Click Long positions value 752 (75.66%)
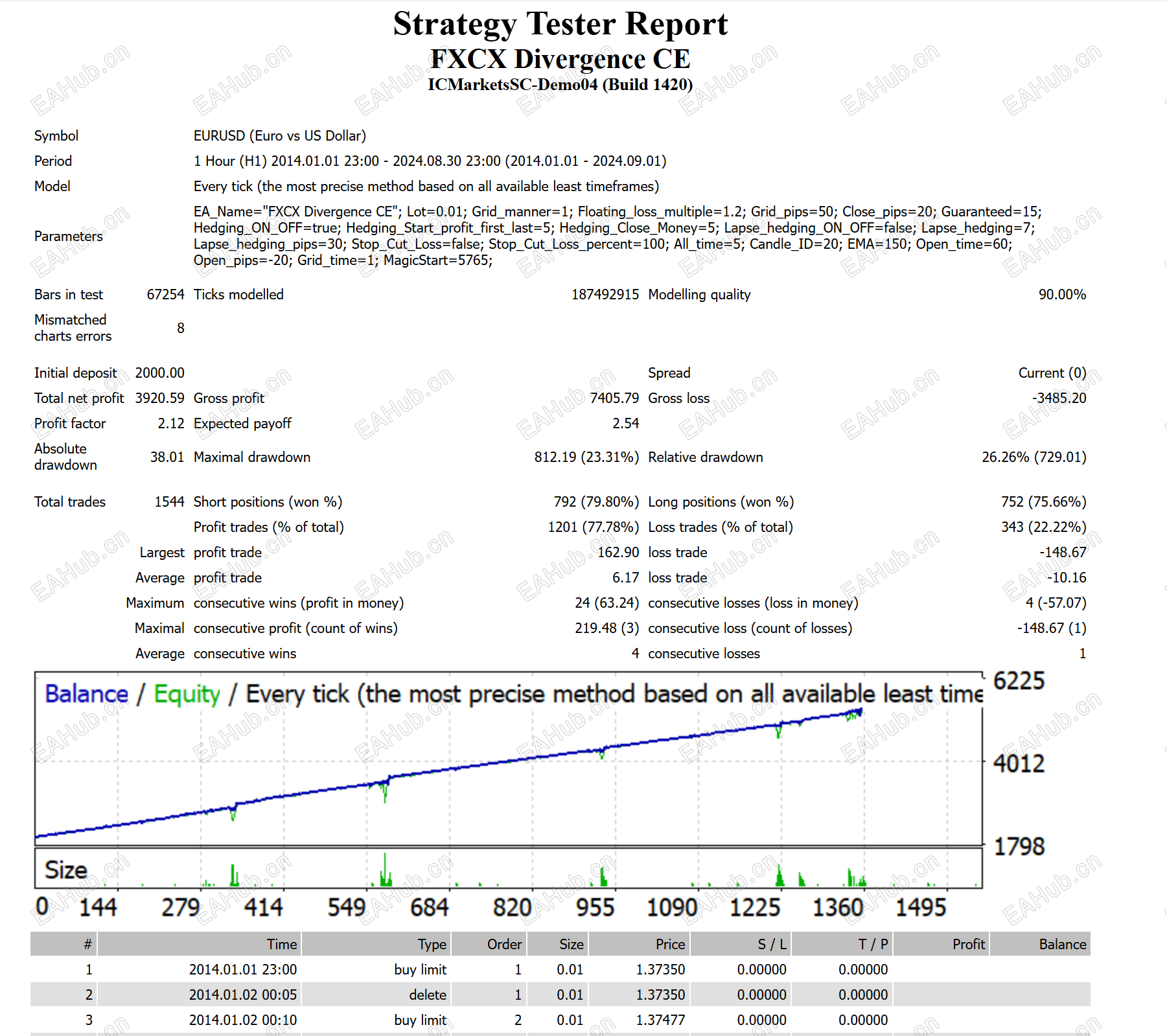This screenshot has height=1036, width=1167. pos(1043,501)
